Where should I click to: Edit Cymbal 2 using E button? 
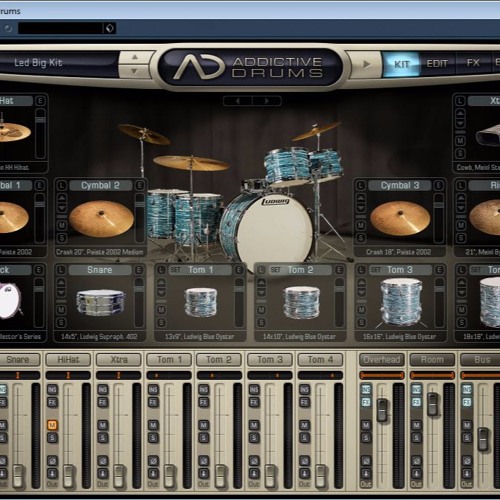click(140, 185)
